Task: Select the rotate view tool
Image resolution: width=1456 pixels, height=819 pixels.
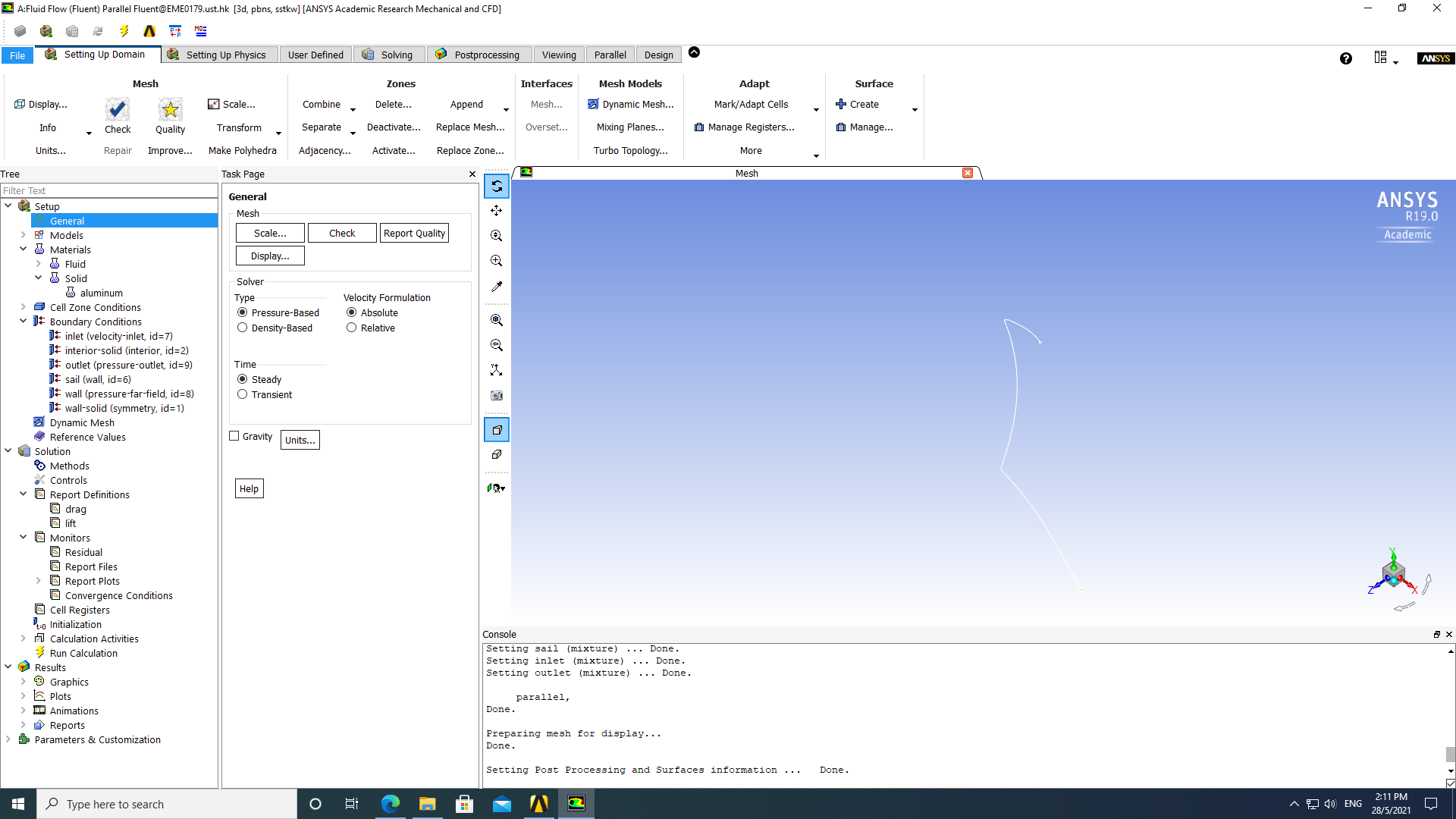Action: [x=497, y=186]
